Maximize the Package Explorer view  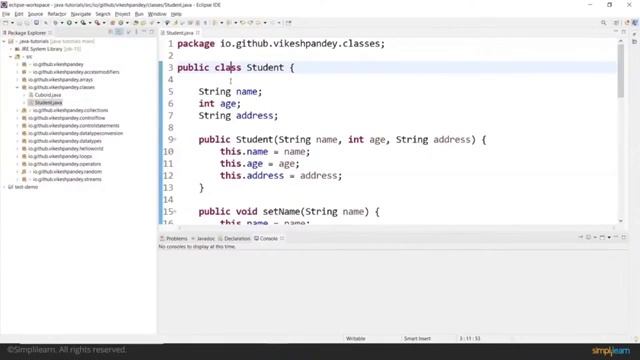pyautogui.click(x=151, y=32)
